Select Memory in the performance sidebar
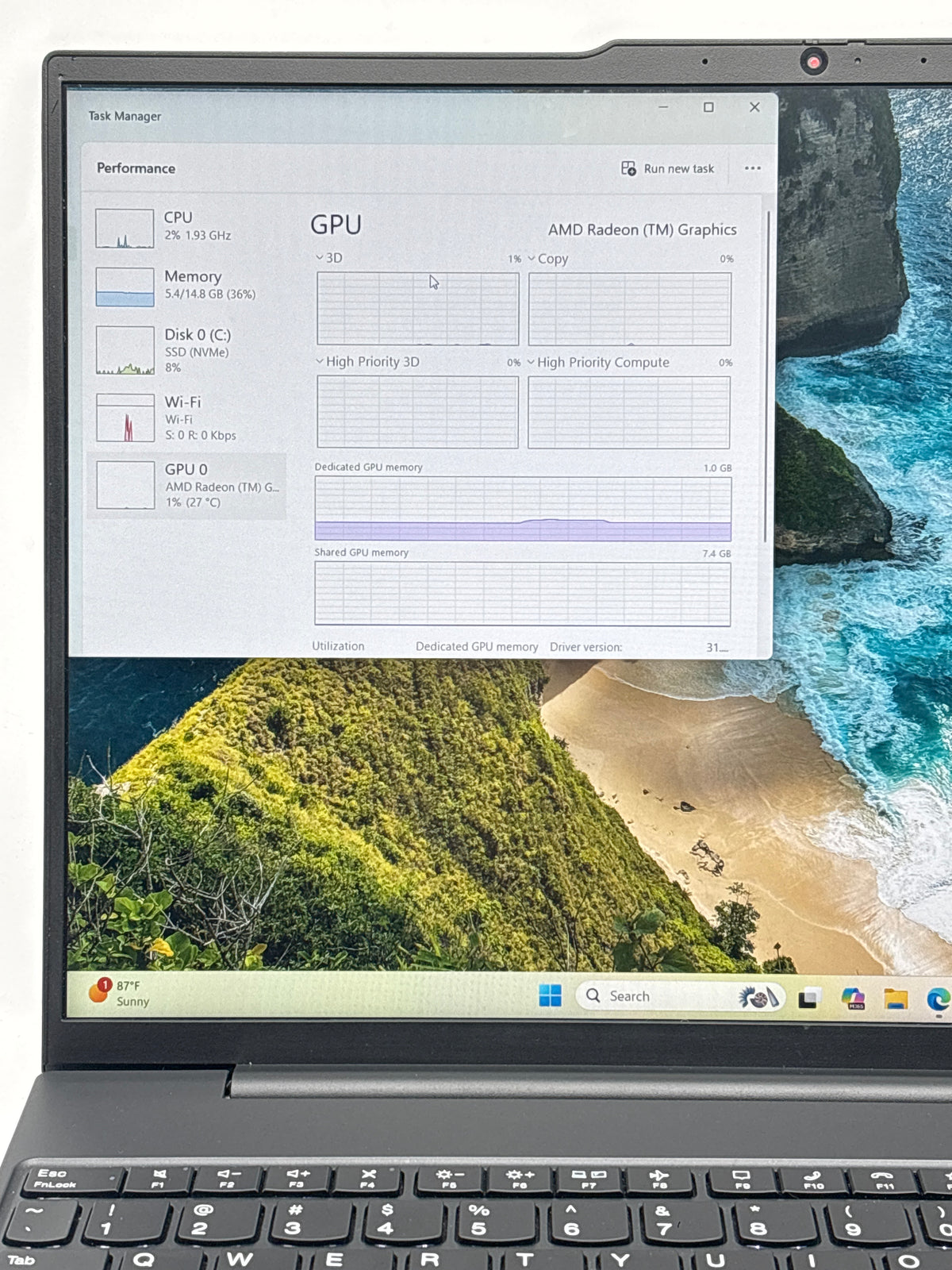The width and height of the screenshot is (952, 1270). (188, 287)
